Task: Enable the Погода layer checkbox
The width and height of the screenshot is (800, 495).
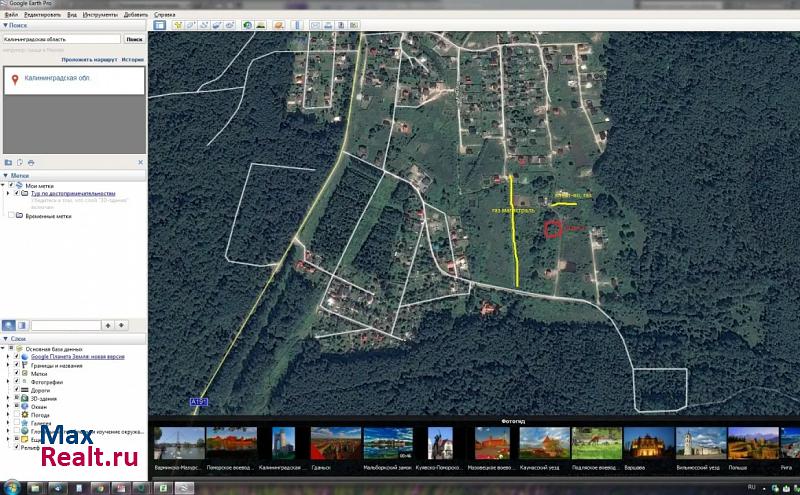Action: (16, 415)
